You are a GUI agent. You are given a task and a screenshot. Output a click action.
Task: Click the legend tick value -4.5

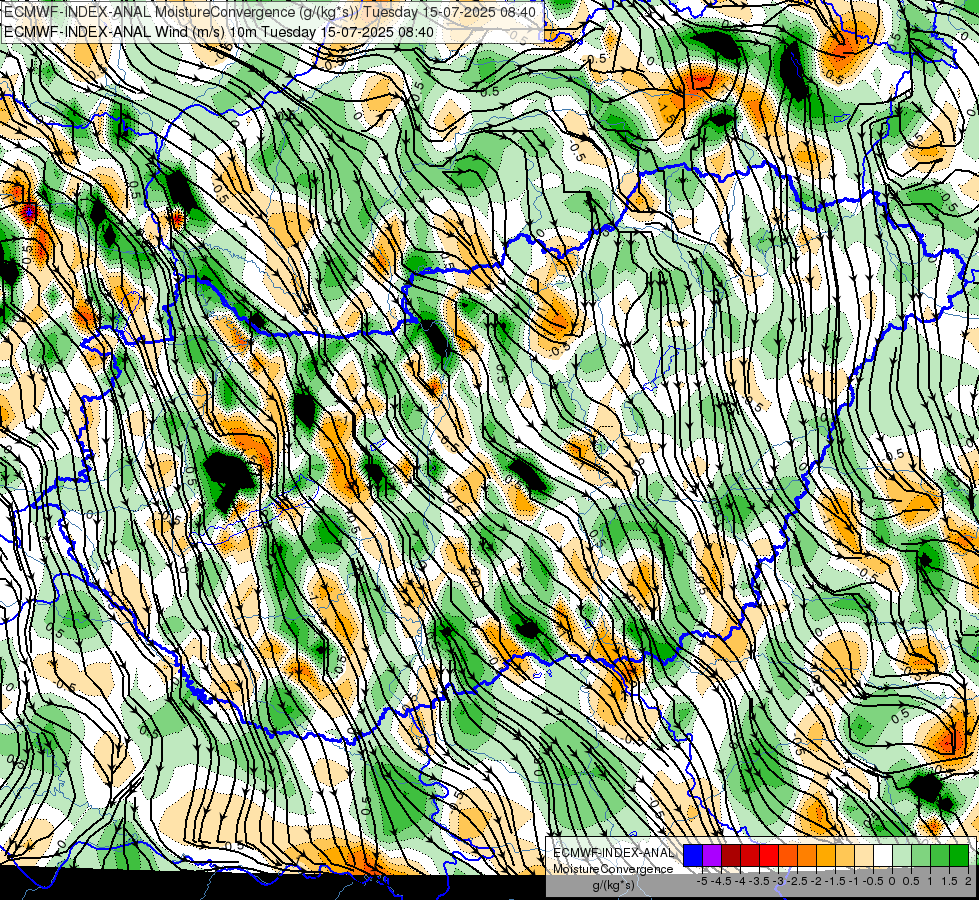click(x=721, y=881)
